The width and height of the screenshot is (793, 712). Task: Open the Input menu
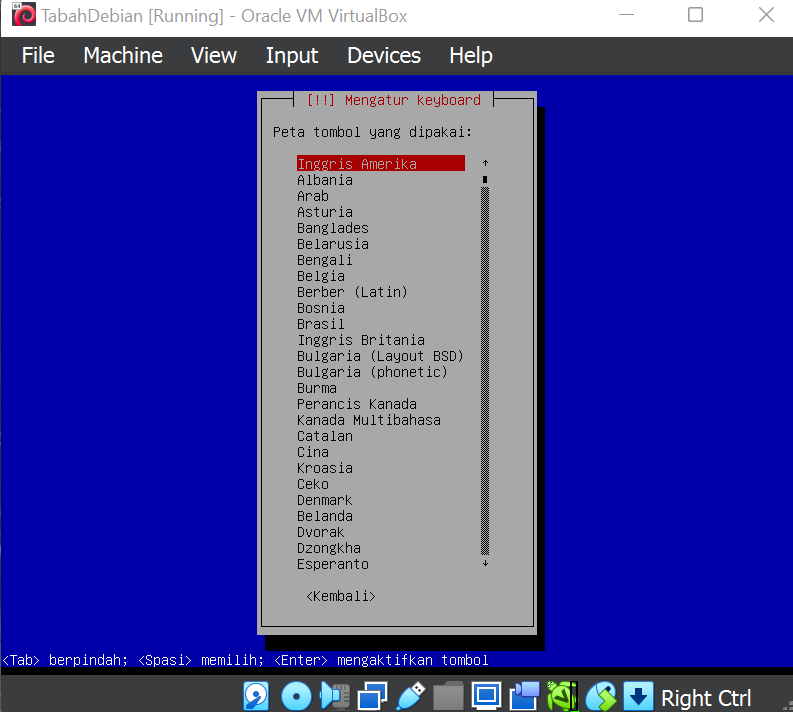coord(292,55)
